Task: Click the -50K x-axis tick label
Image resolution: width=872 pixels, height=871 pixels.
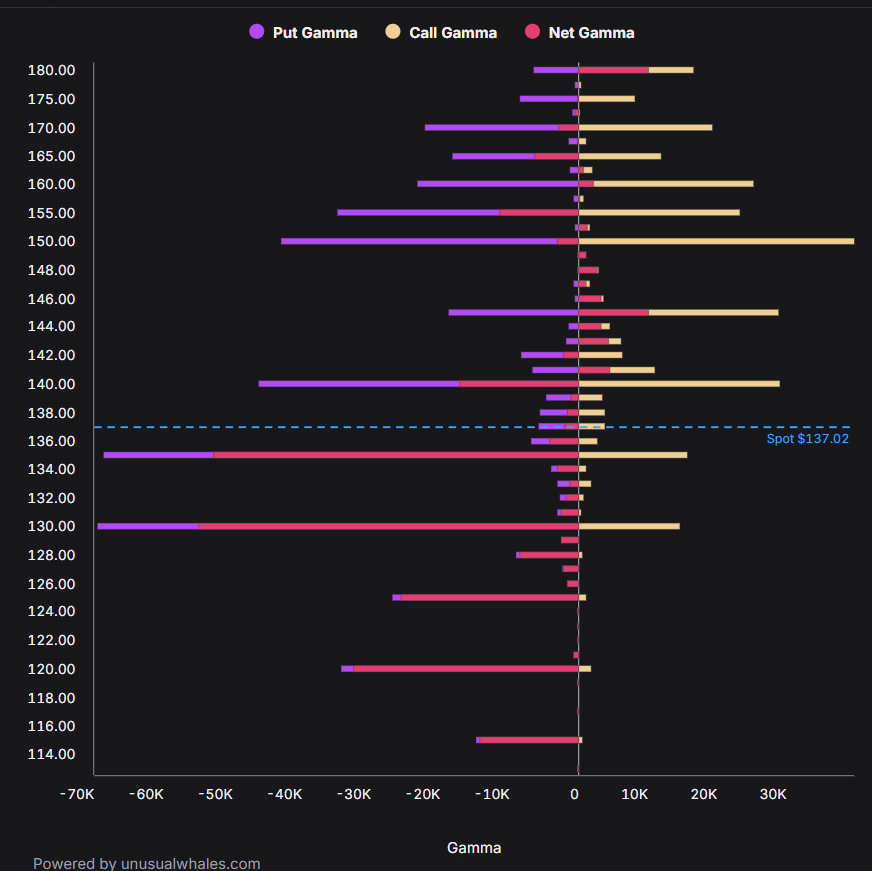Action: 215,794
